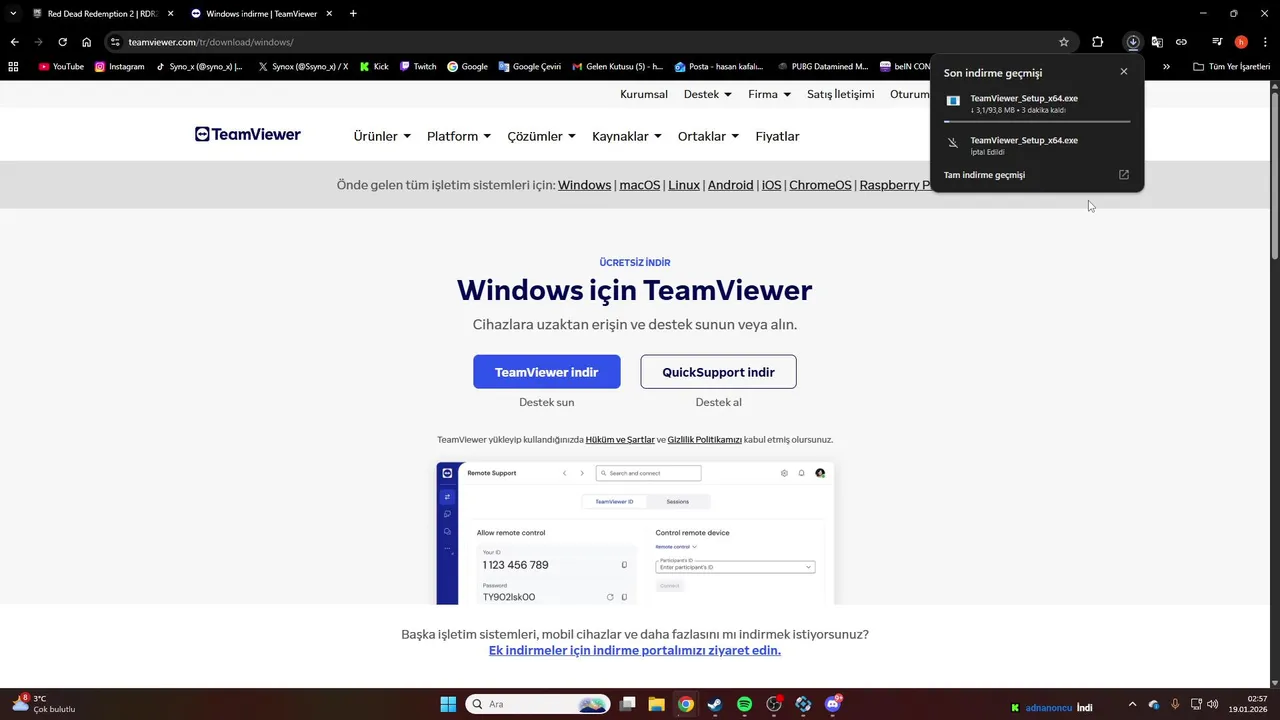Open the Google Çeviri bookmark
The height and width of the screenshot is (720, 1280).
coord(530,67)
